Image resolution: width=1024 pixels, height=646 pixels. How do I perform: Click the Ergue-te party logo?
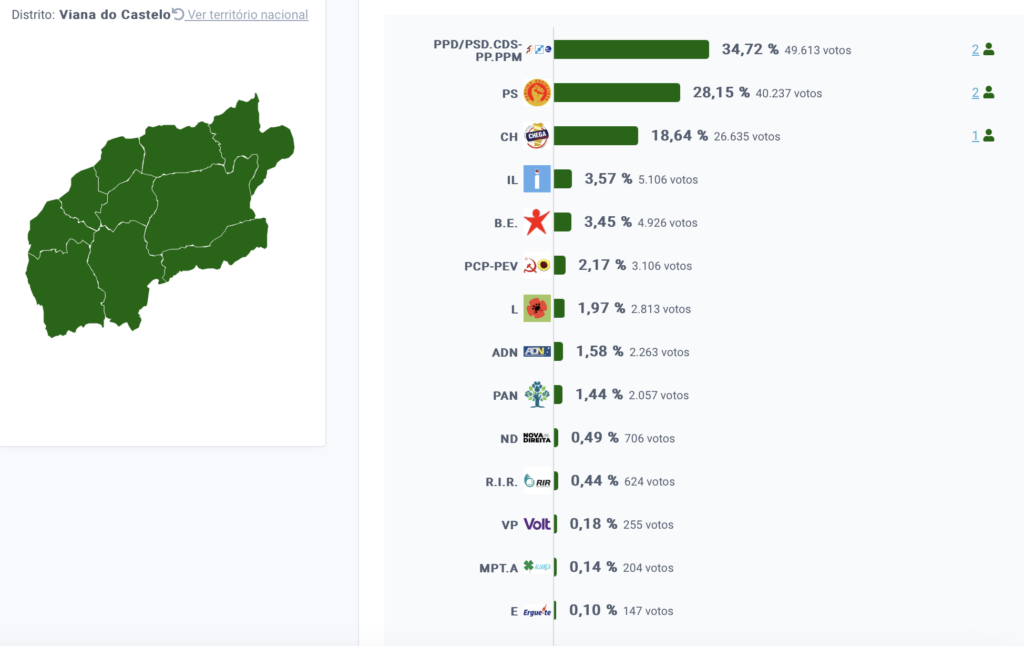pyautogui.click(x=537, y=611)
